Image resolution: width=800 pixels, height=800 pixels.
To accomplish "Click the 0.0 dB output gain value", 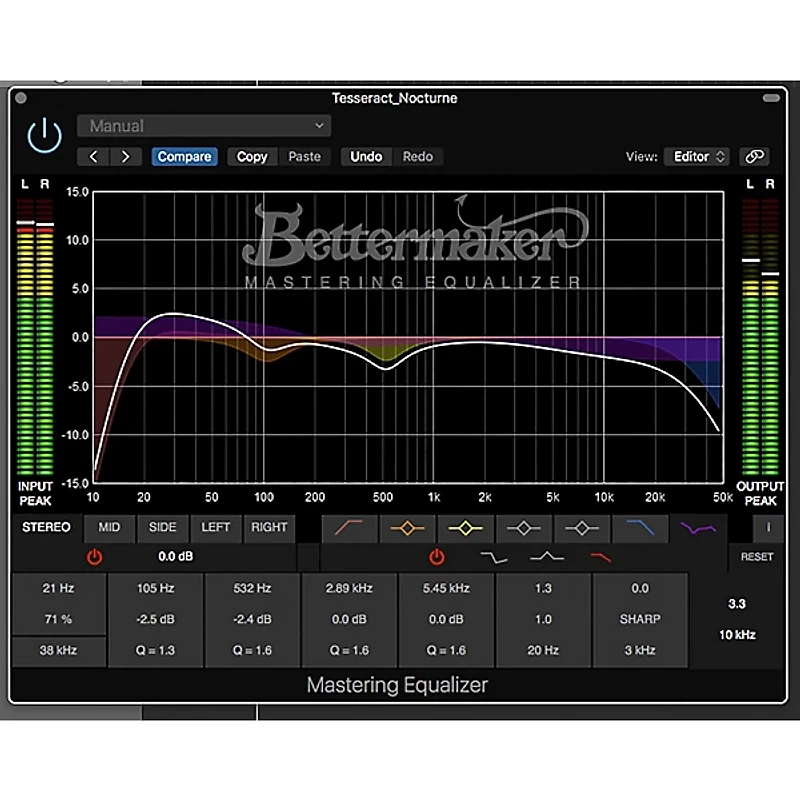I will 176,556.
